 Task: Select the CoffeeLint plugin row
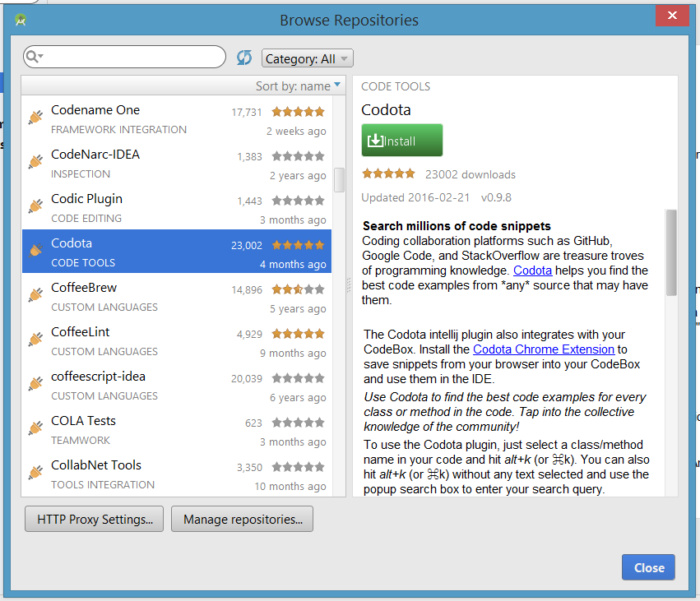pyautogui.click(x=177, y=340)
